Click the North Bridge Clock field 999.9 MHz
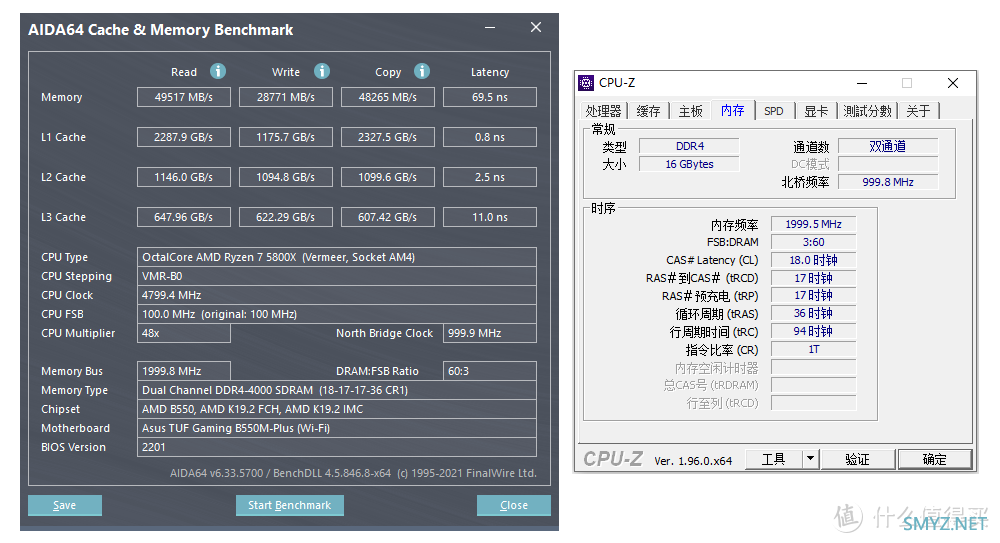 pos(490,333)
